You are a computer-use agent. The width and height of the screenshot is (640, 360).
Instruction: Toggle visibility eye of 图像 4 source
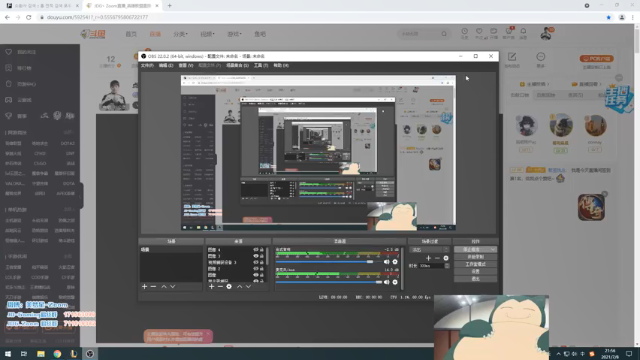[256, 249]
